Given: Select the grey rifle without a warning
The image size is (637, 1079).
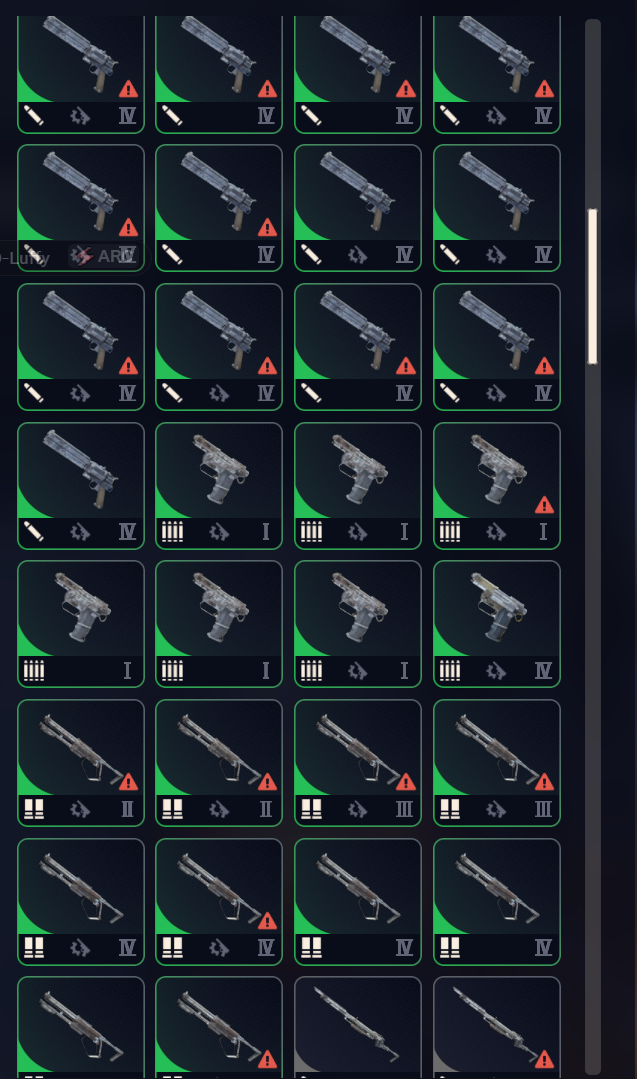Looking at the screenshot, I should coord(358,1027).
